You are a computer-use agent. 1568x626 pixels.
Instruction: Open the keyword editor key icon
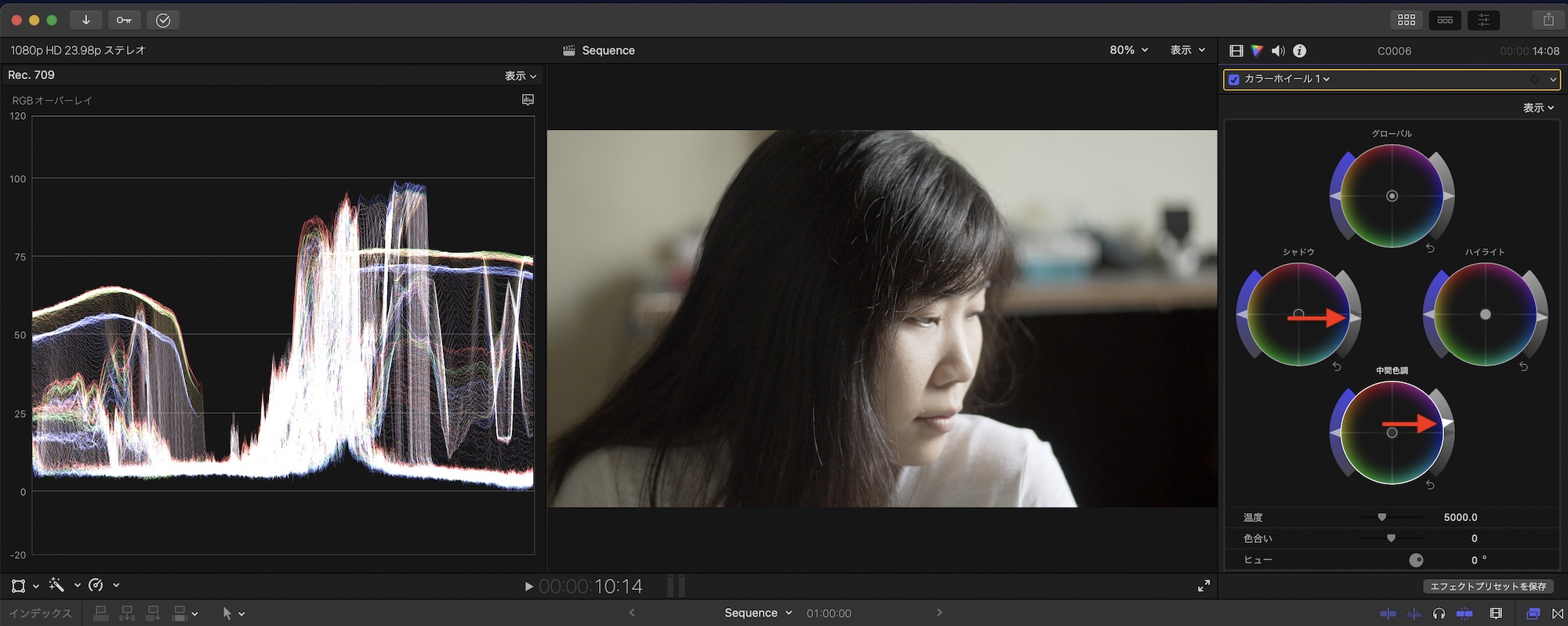pyautogui.click(x=124, y=20)
